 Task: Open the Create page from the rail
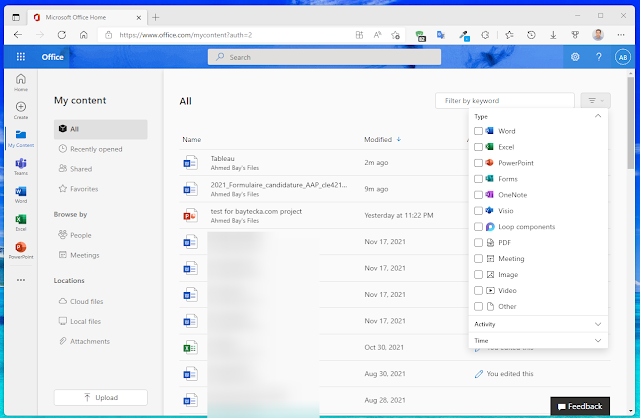coord(21,110)
